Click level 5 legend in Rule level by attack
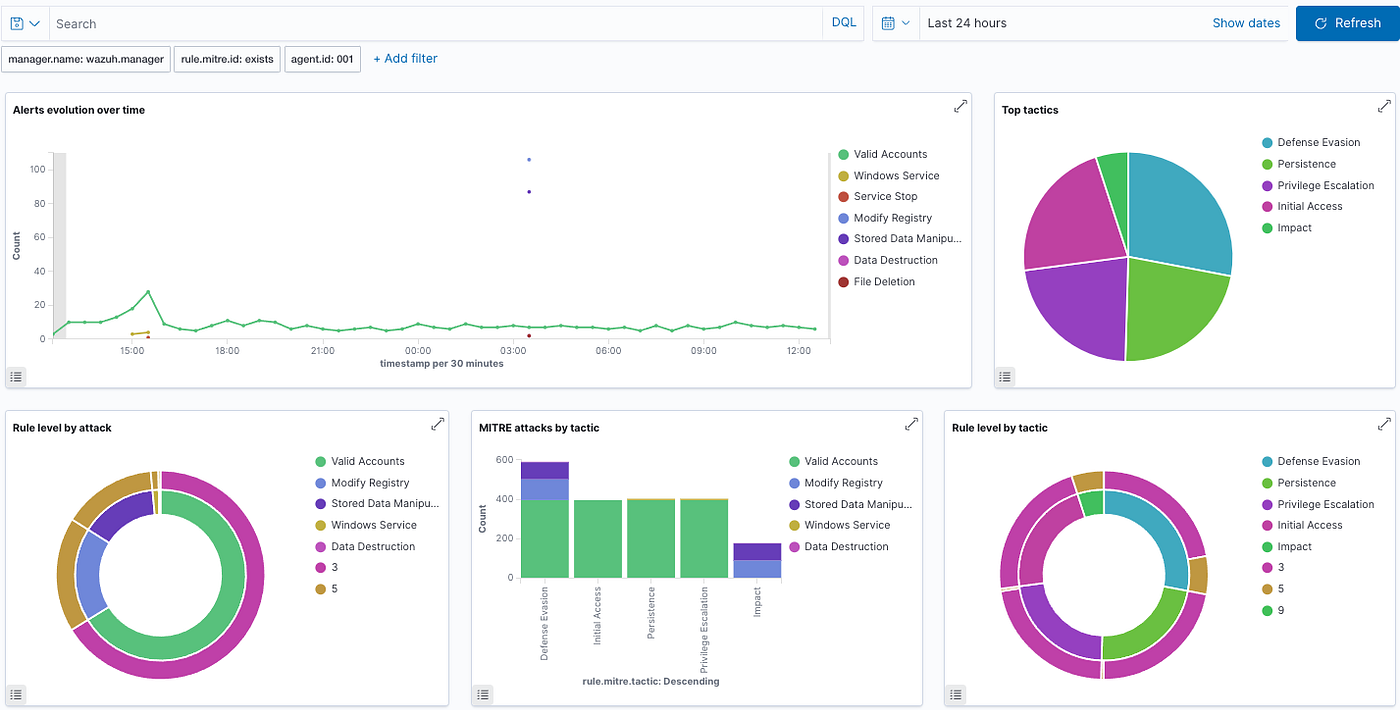 326,589
